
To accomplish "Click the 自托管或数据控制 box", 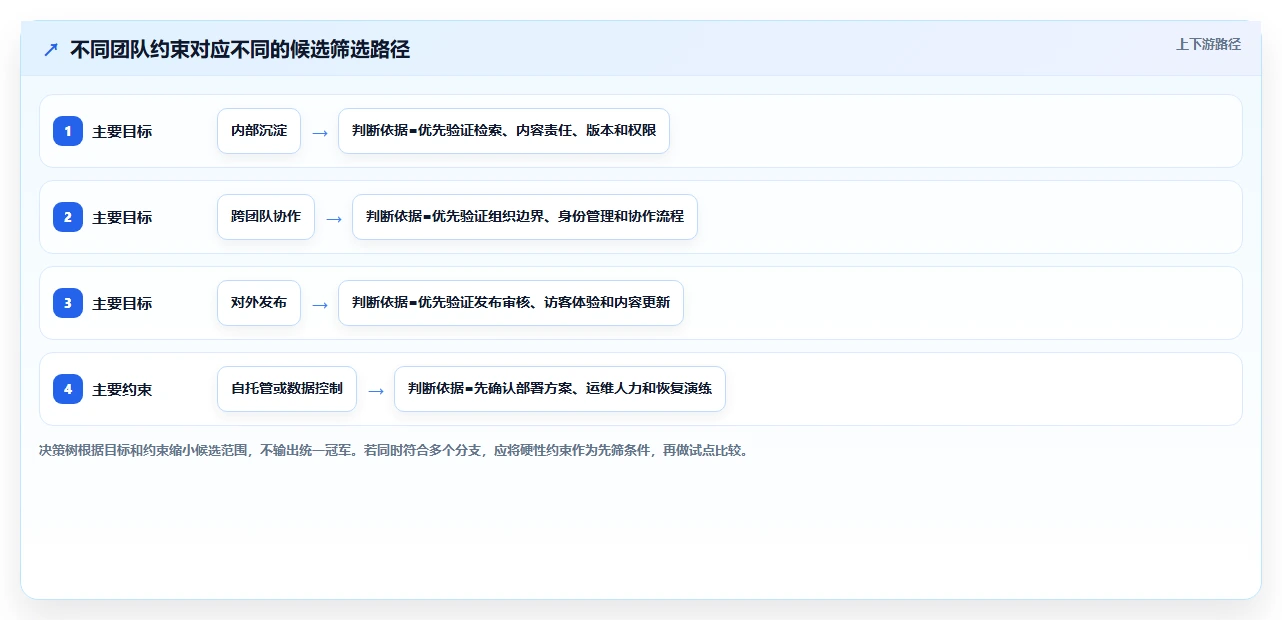I will (287, 389).
